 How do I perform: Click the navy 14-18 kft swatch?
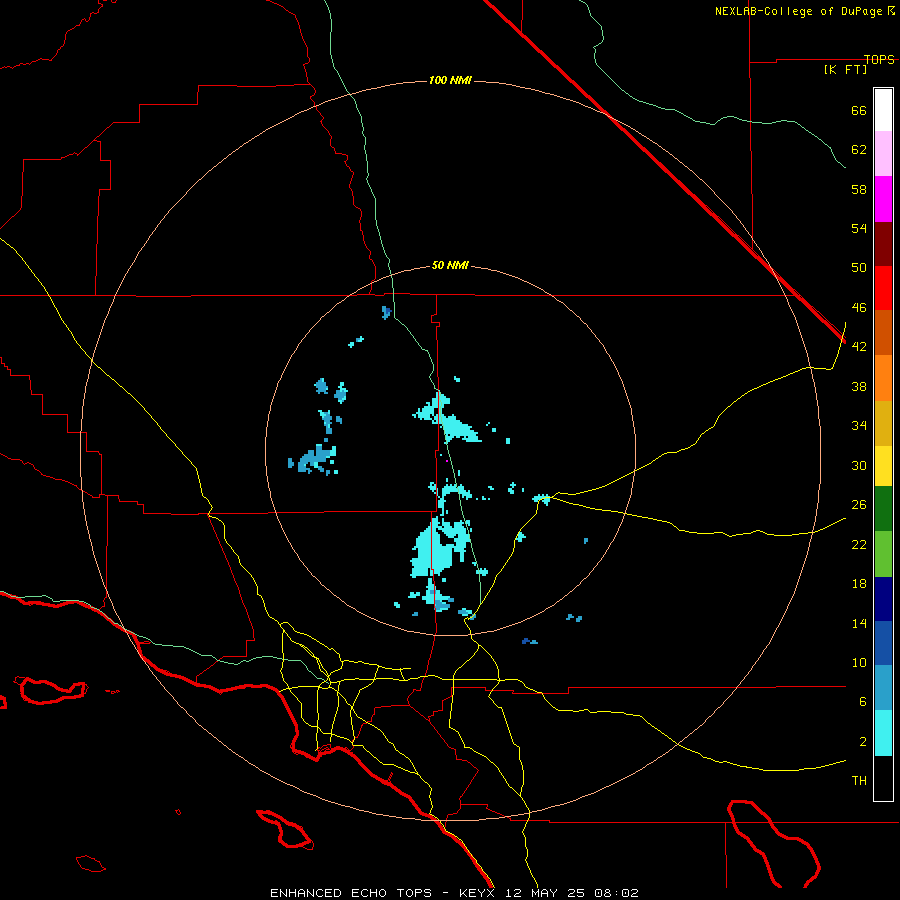(883, 599)
